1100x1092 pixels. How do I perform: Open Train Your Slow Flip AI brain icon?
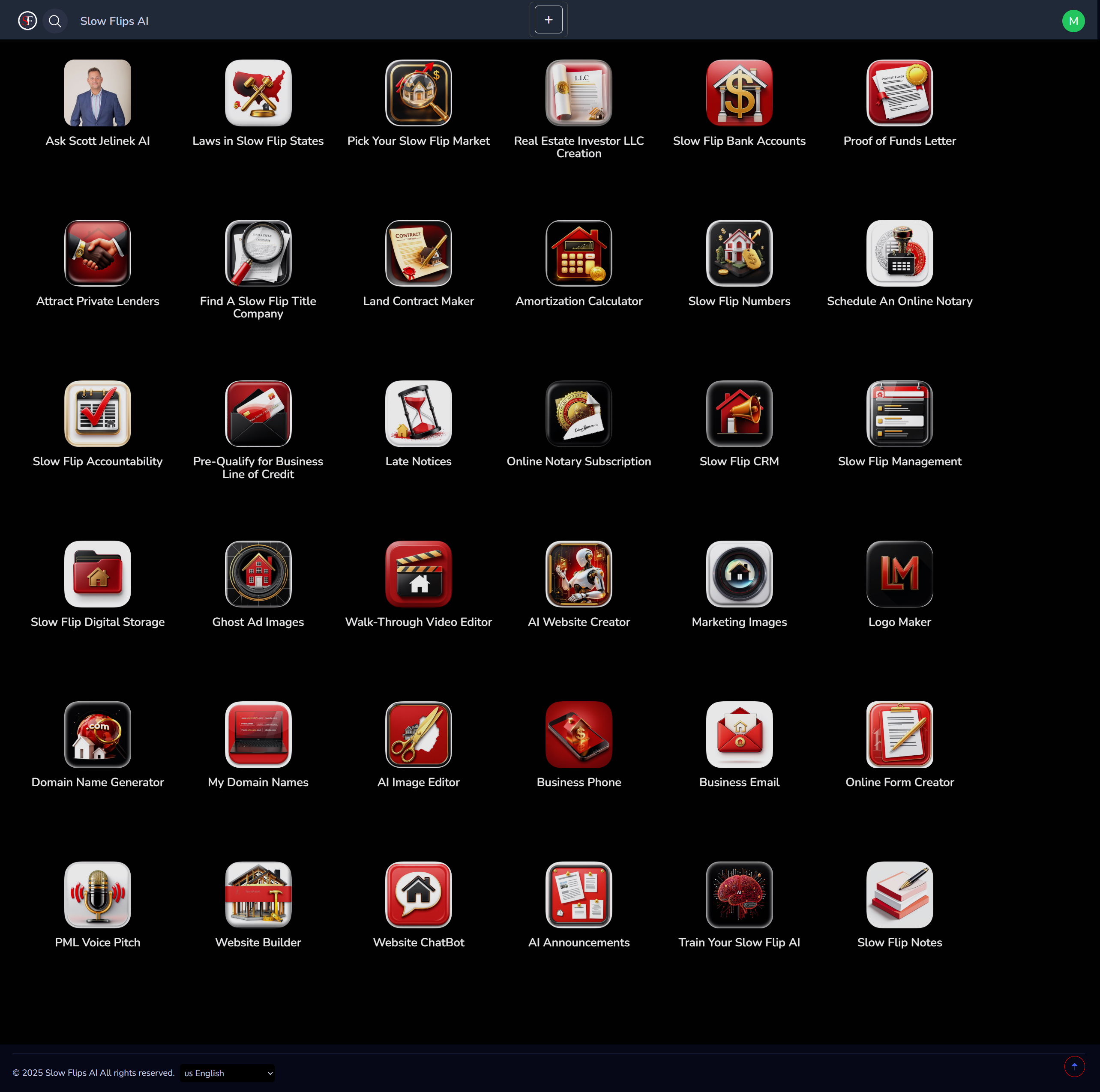click(x=739, y=895)
